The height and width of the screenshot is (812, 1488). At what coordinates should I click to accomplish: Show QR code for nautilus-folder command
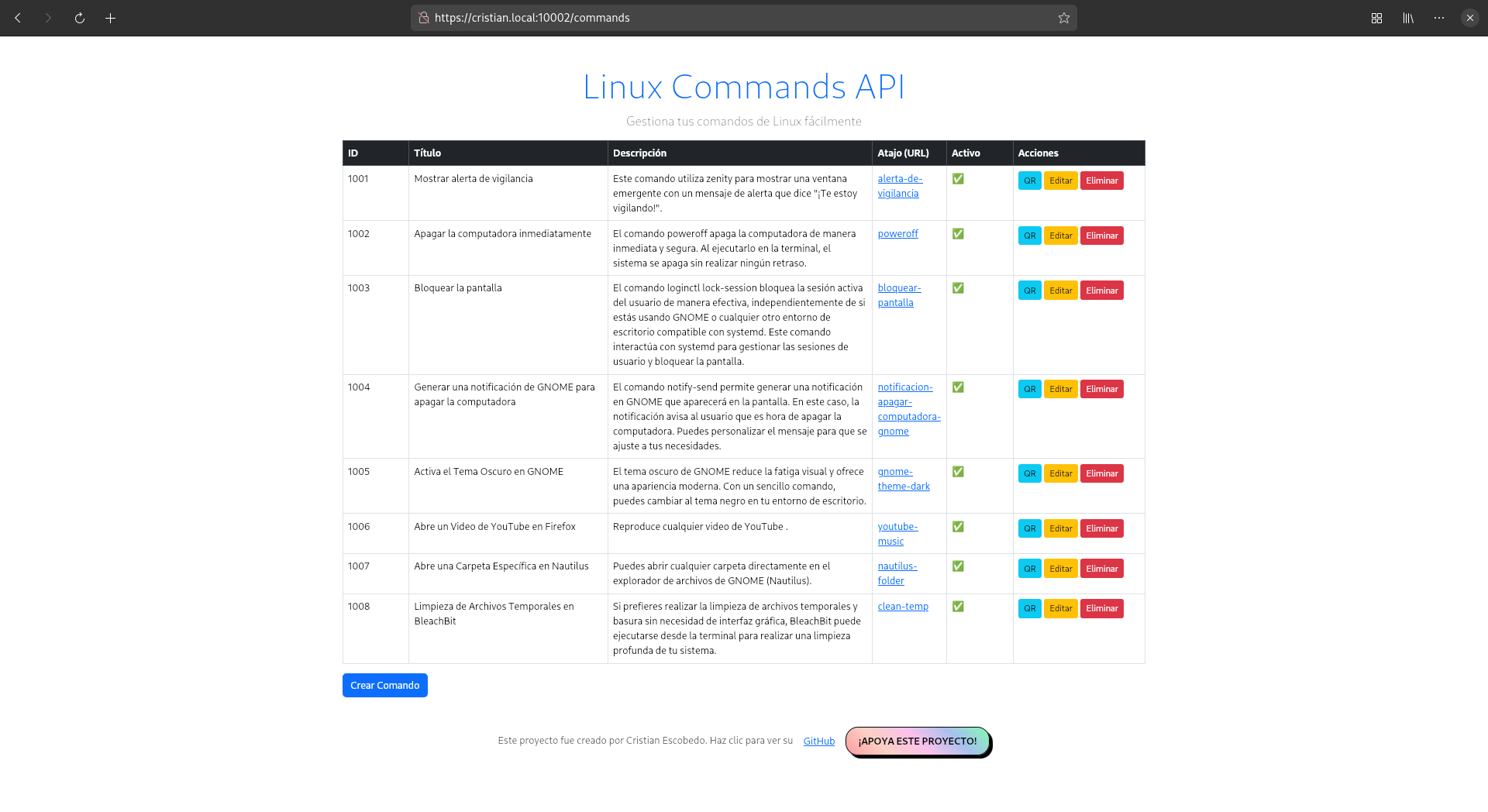coord(1029,569)
